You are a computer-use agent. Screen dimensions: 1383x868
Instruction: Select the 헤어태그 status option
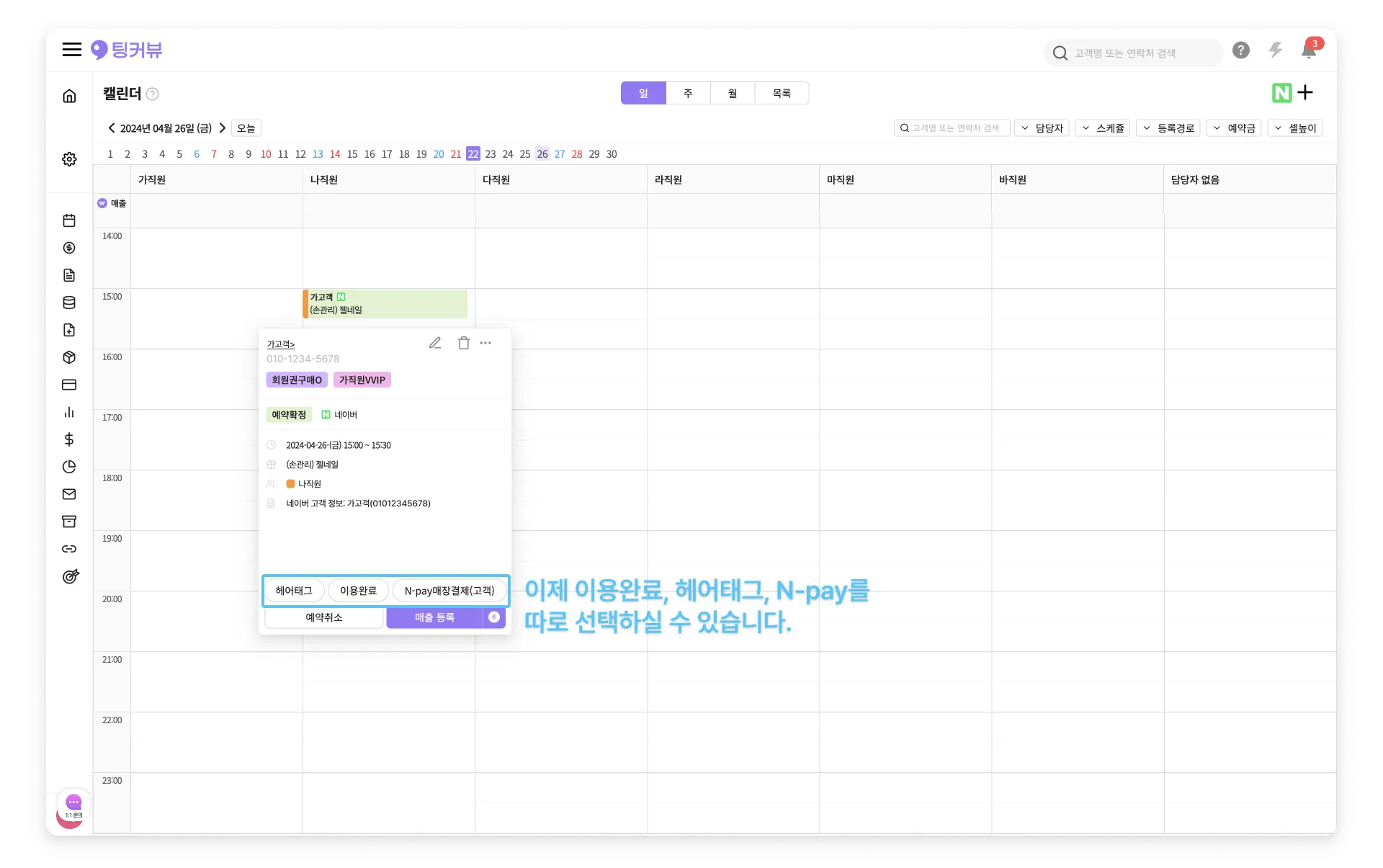click(294, 591)
